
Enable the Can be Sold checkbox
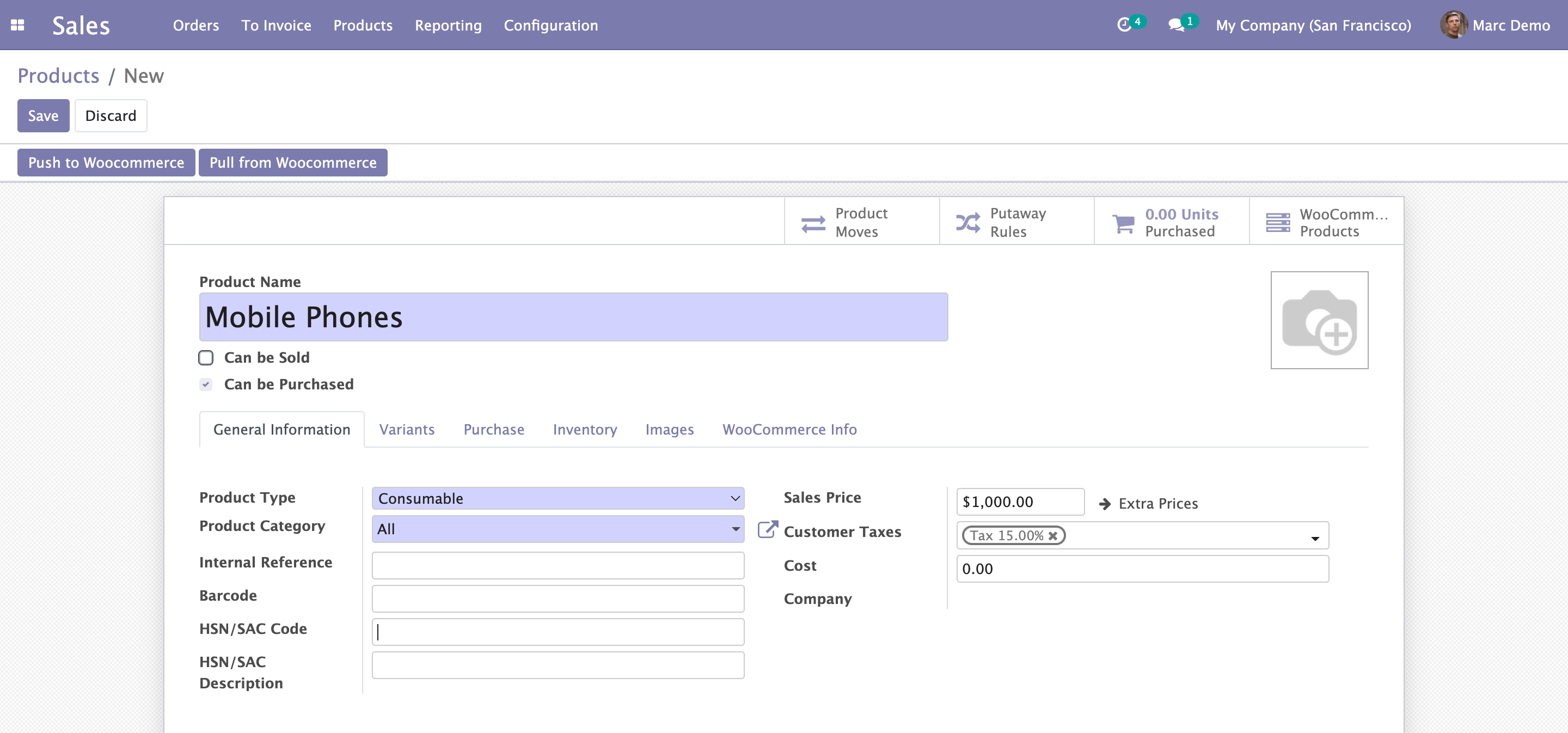[206, 357]
